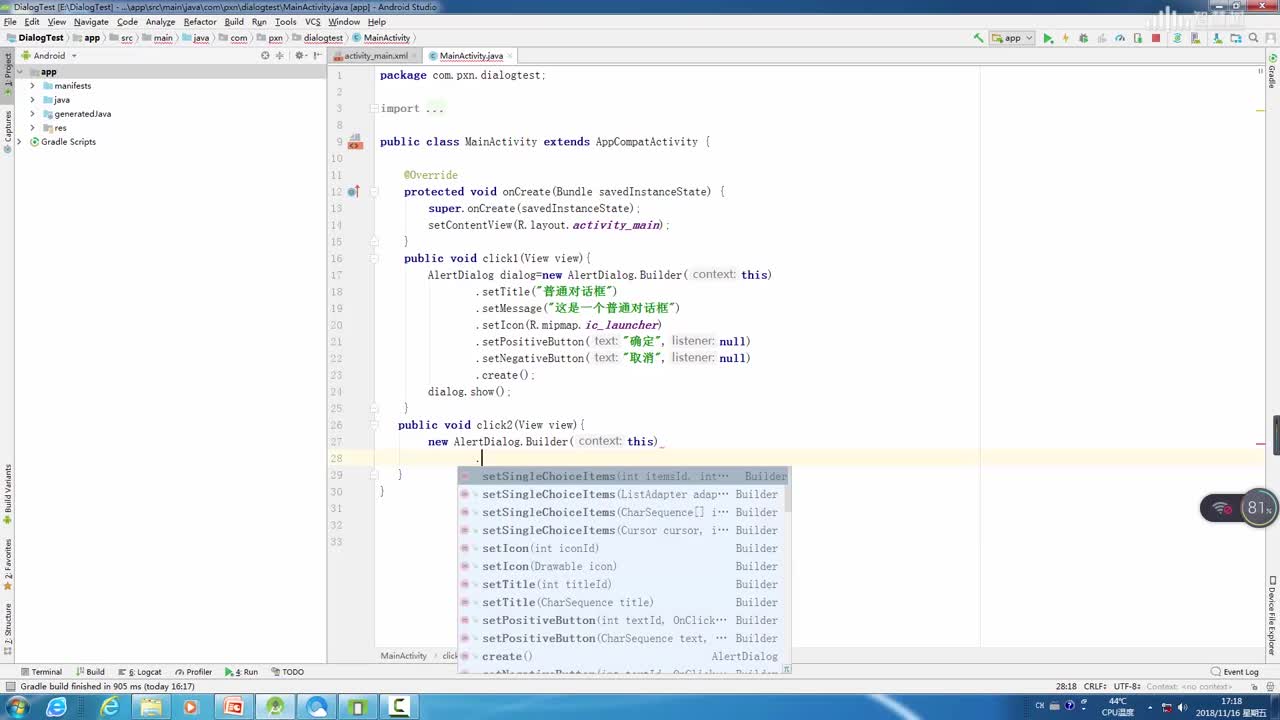The image size is (1280, 720).
Task: Expand the java folder in tree
Action: coord(32,100)
